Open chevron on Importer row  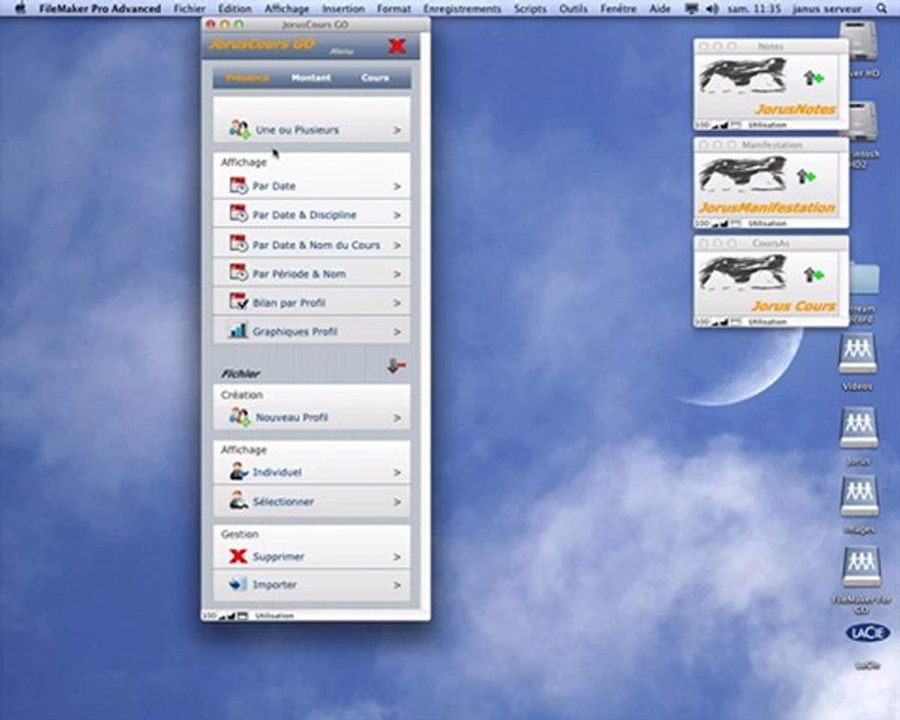tap(397, 585)
